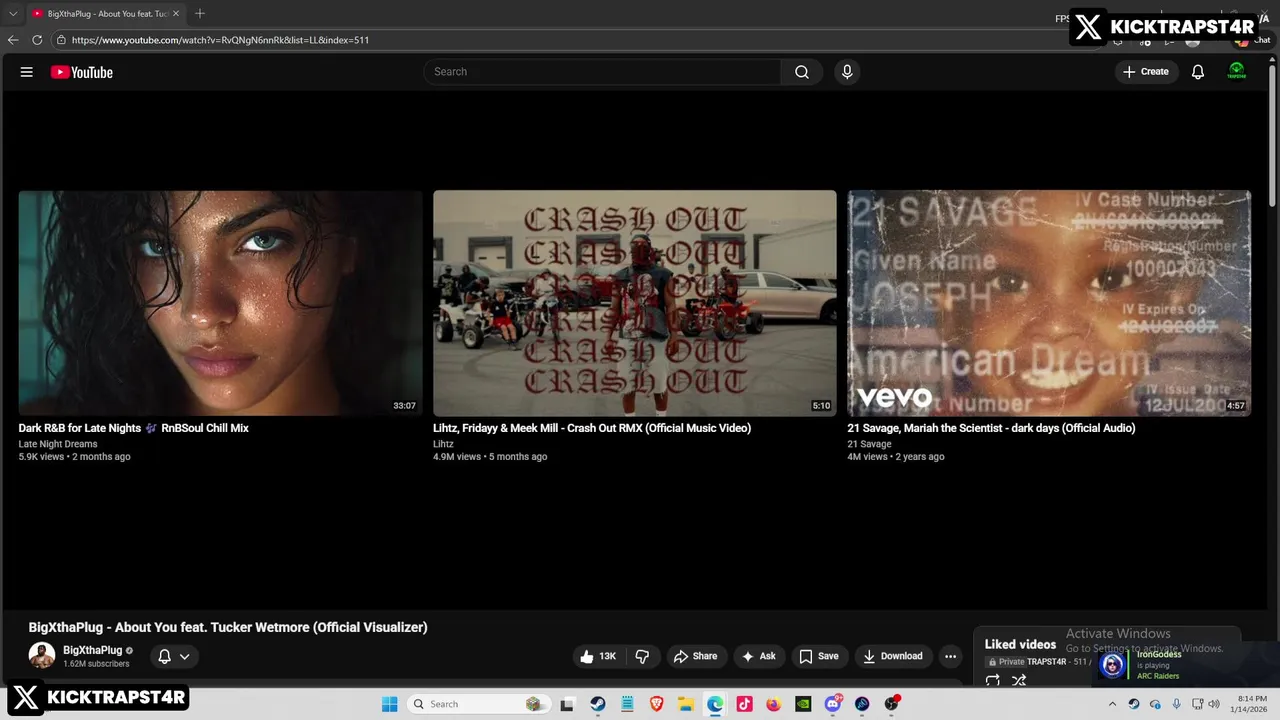Click the dark days Official Audio title
Image resolution: width=1280 pixels, height=720 pixels.
pos(991,428)
